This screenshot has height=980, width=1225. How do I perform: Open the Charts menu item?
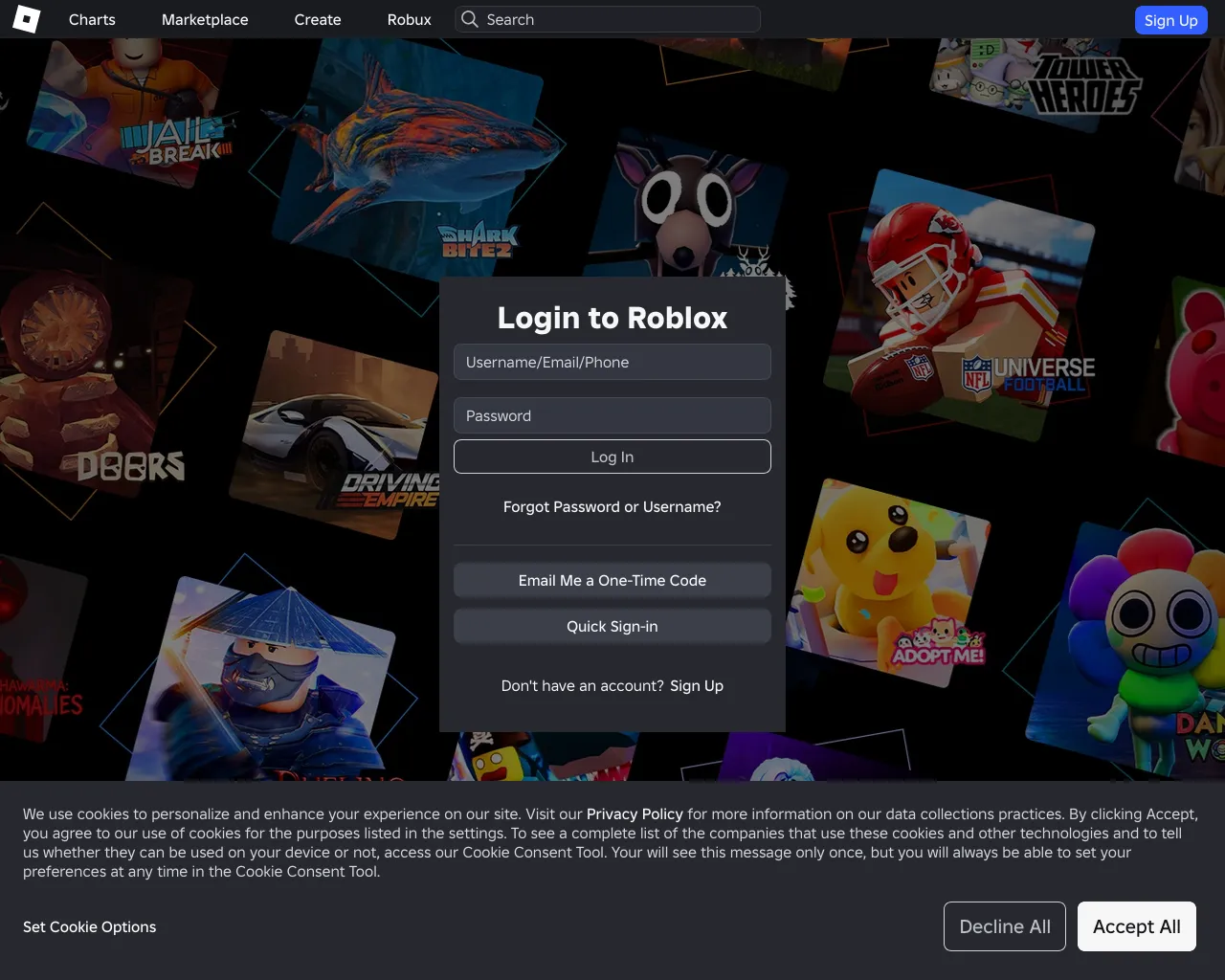92,19
